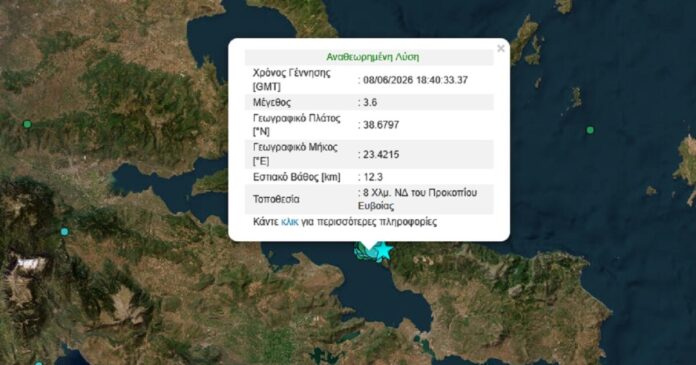Click the 'Γεωγραφικό Πλάτος [°N]' label
This screenshot has height=365, width=696.
click(x=297, y=125)
